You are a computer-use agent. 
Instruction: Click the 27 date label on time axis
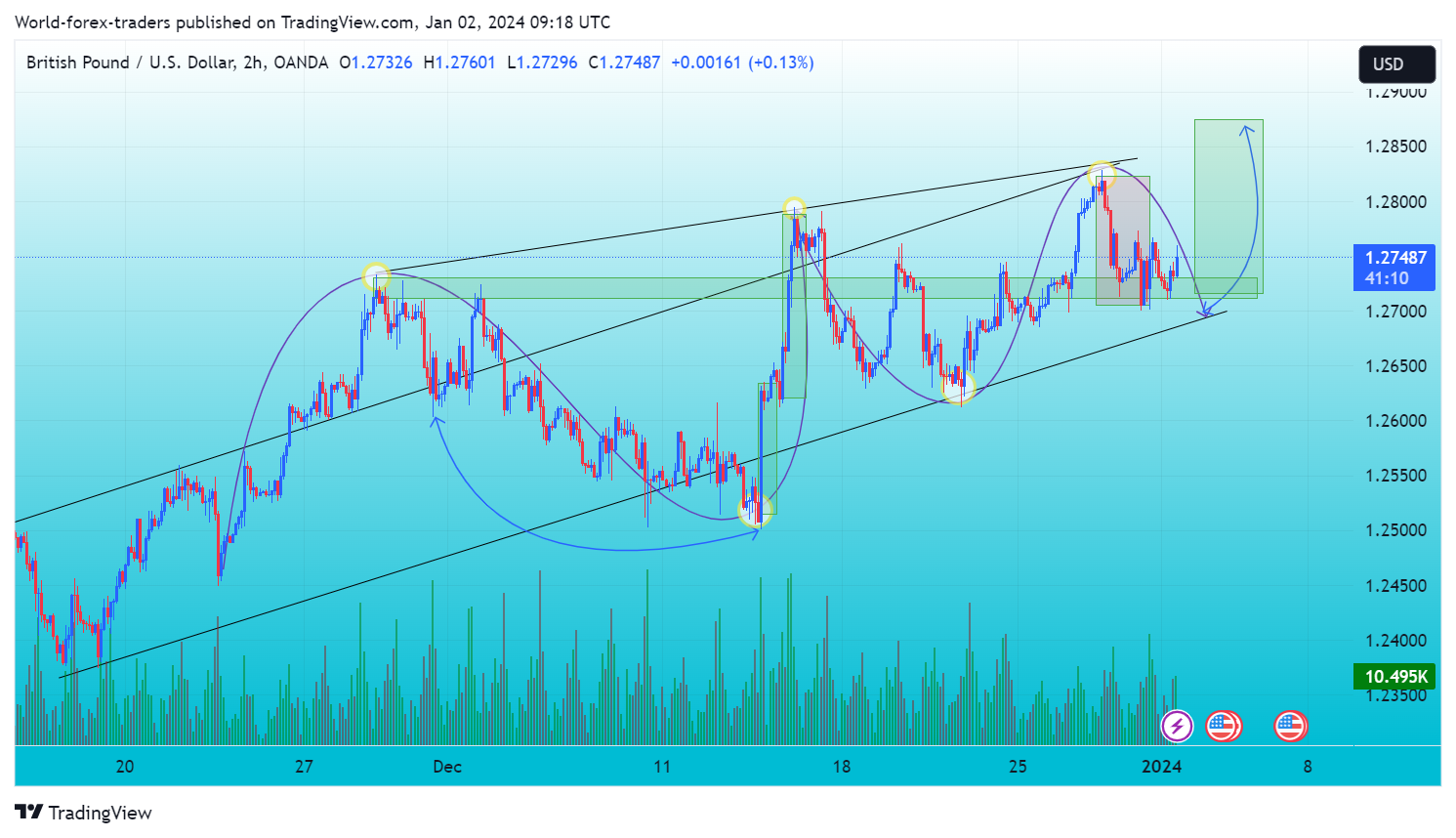304,767
